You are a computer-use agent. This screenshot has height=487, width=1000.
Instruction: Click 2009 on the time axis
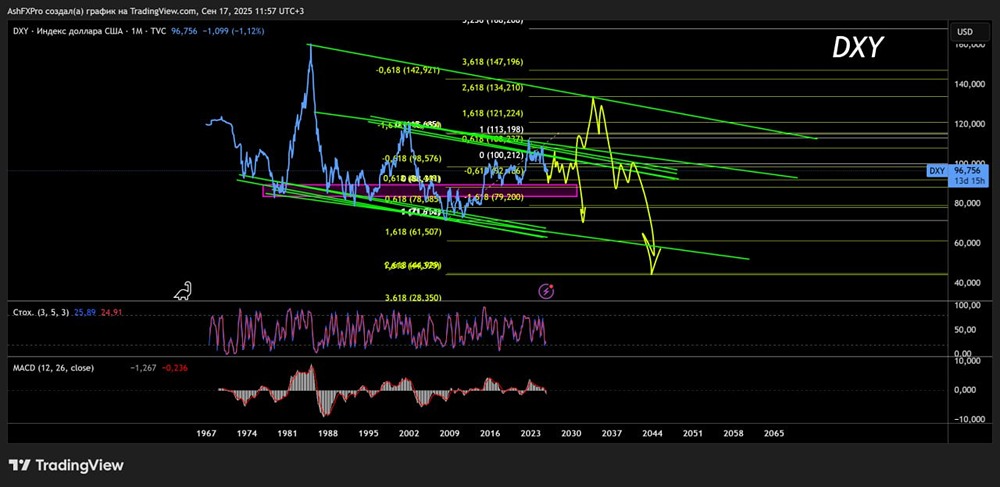[450, 433]
